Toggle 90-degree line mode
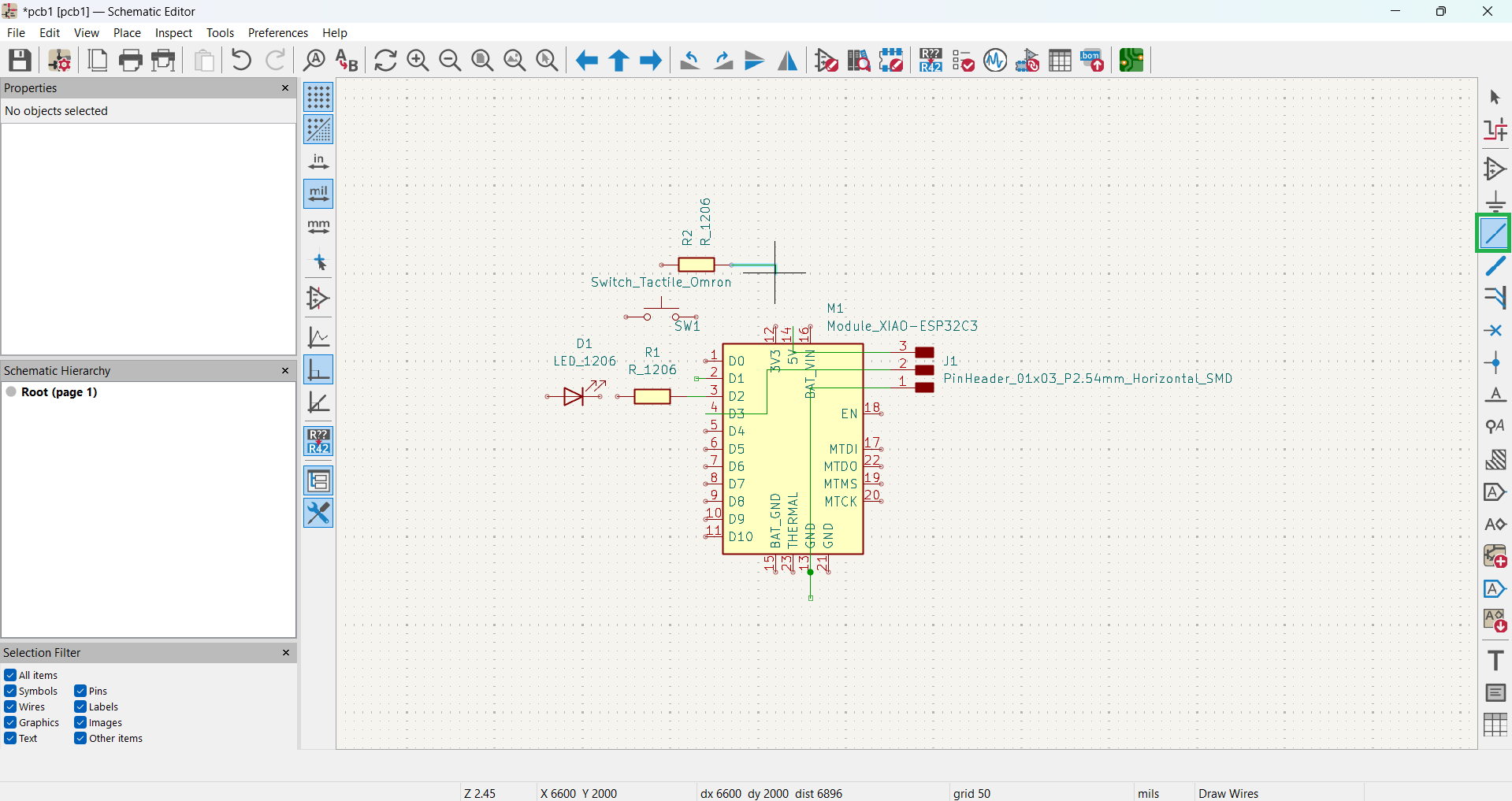The width and height of the screenshot is (1512, 801). (318, 369)
